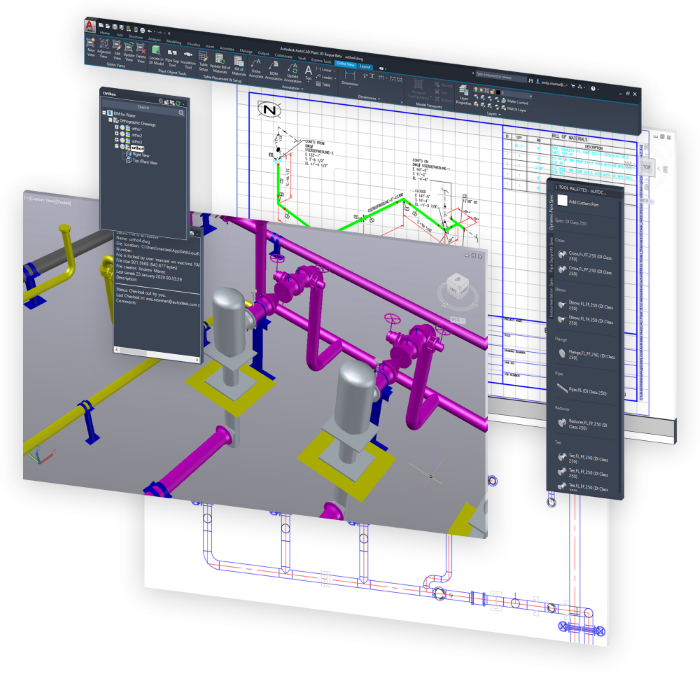Select first Tee FL,FF,250 palette tool

(584, 458)
